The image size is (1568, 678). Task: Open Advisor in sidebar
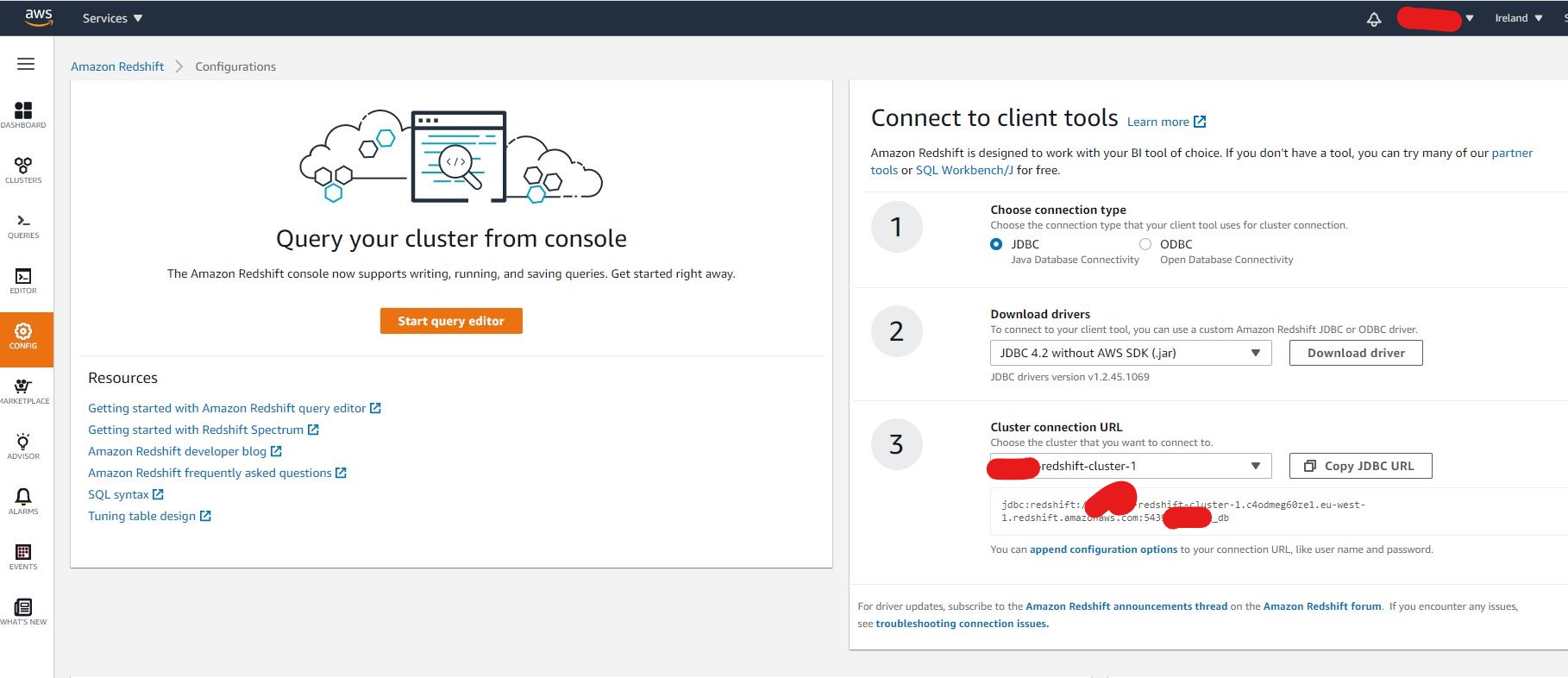click(x=23, y=446)
